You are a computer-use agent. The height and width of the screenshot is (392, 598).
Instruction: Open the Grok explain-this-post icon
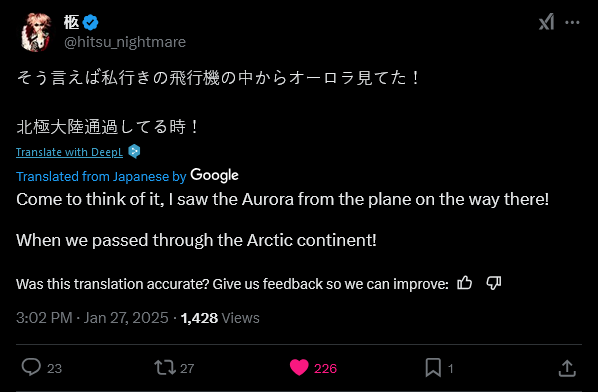point(546,22)
